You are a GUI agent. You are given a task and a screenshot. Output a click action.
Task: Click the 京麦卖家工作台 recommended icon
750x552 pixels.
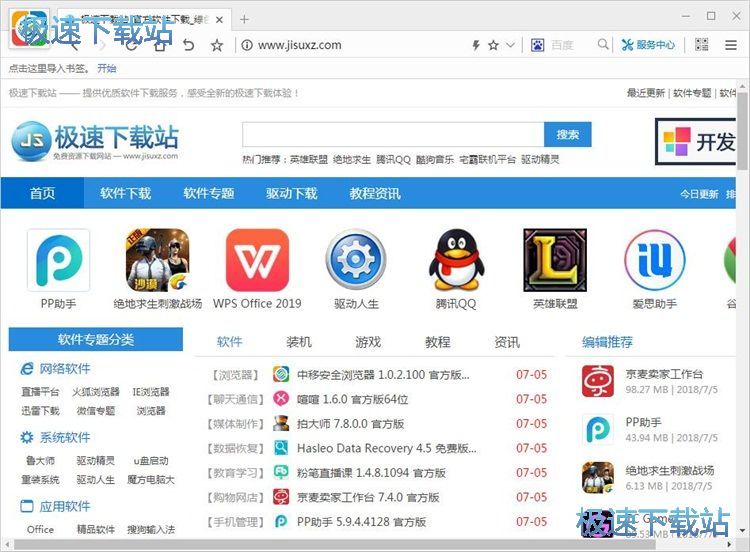tap(598, 381)
